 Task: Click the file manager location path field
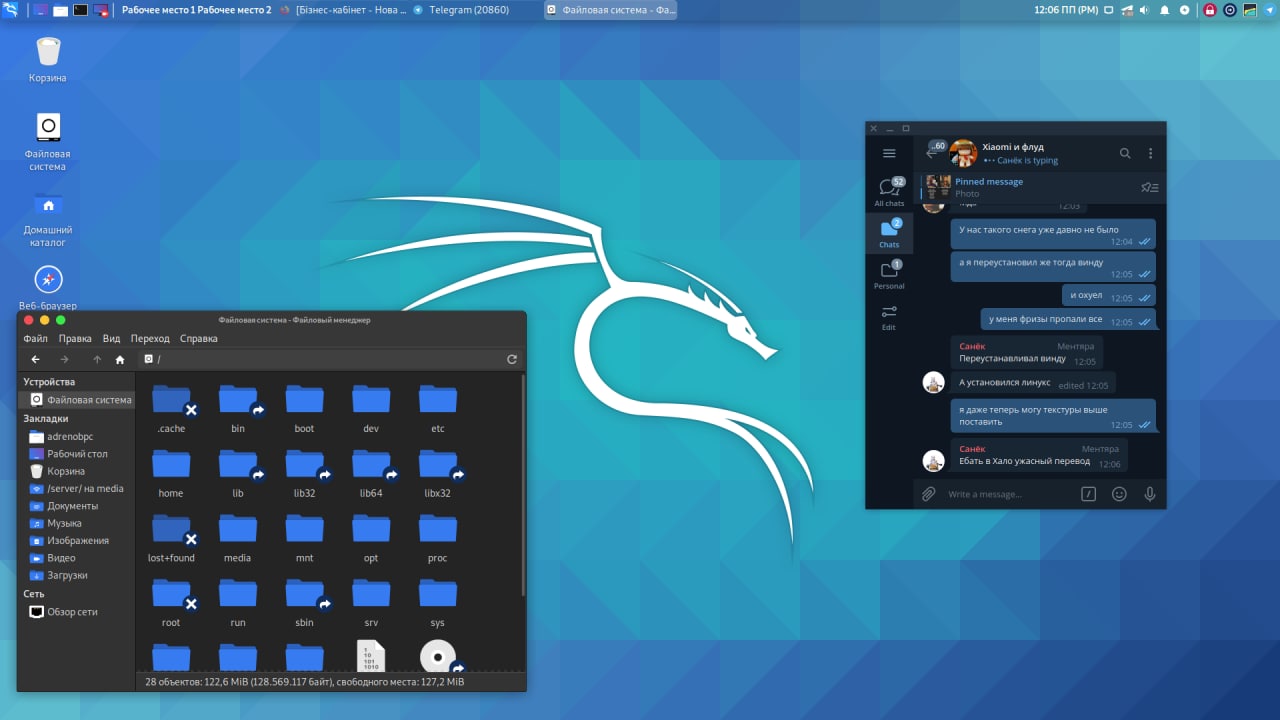pyautogui.click(x=320, y=359)
